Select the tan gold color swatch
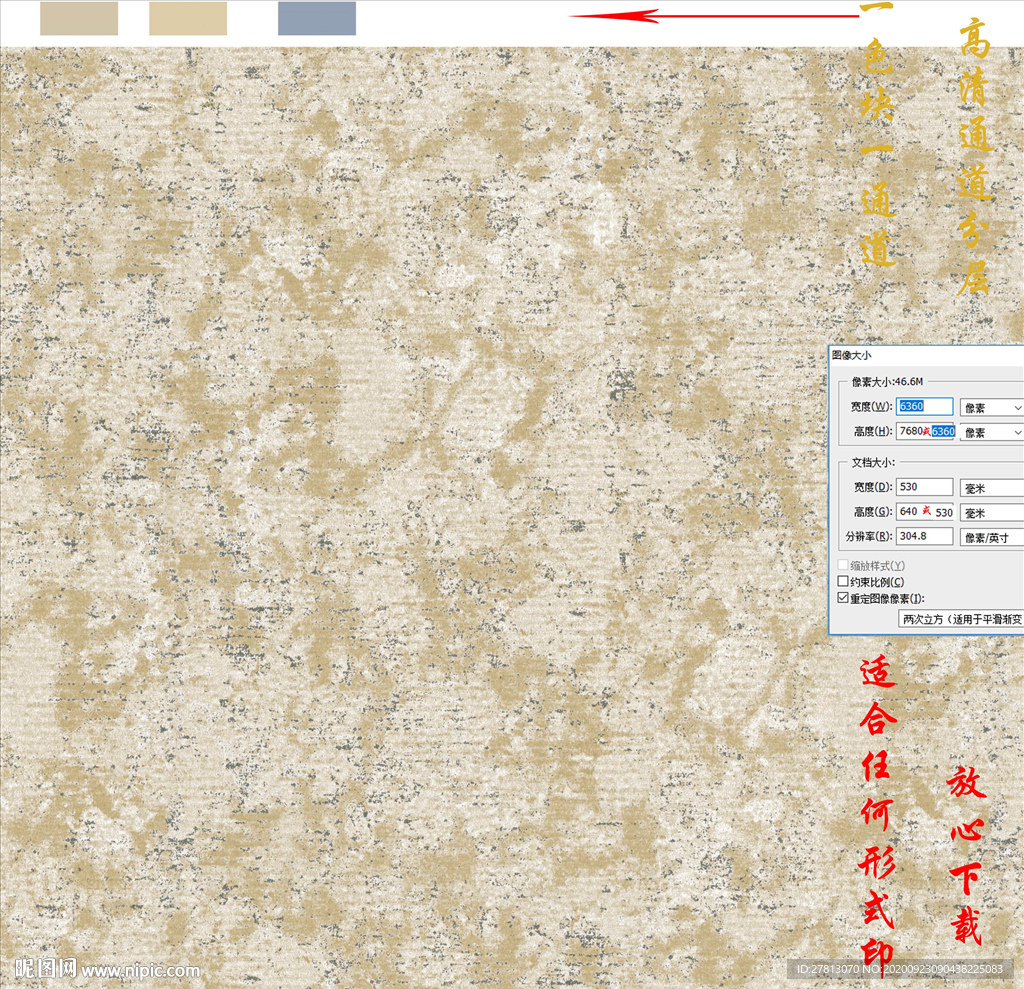This screenshot has width=1024, height=989. point(188,18)
